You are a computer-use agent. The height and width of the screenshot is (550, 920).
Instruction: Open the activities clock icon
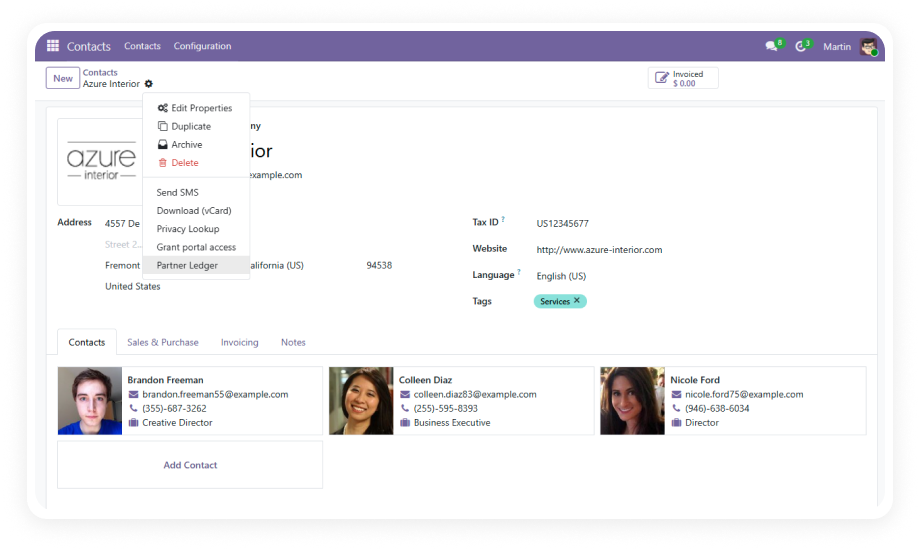pyautogui.click(x=800, y=46)
